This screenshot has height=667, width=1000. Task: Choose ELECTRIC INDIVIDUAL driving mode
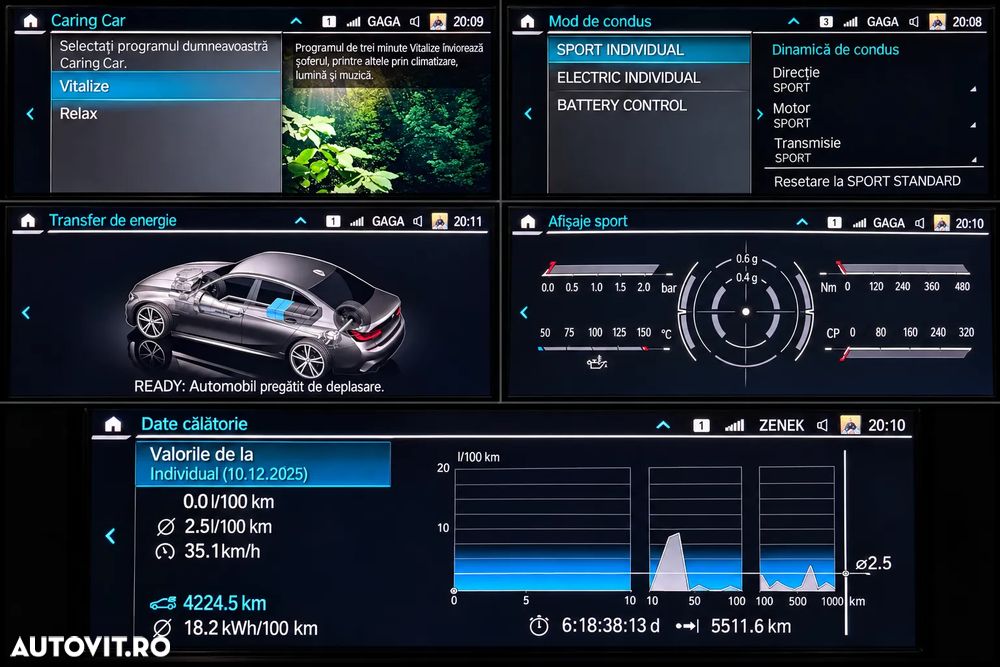point(649,78)
